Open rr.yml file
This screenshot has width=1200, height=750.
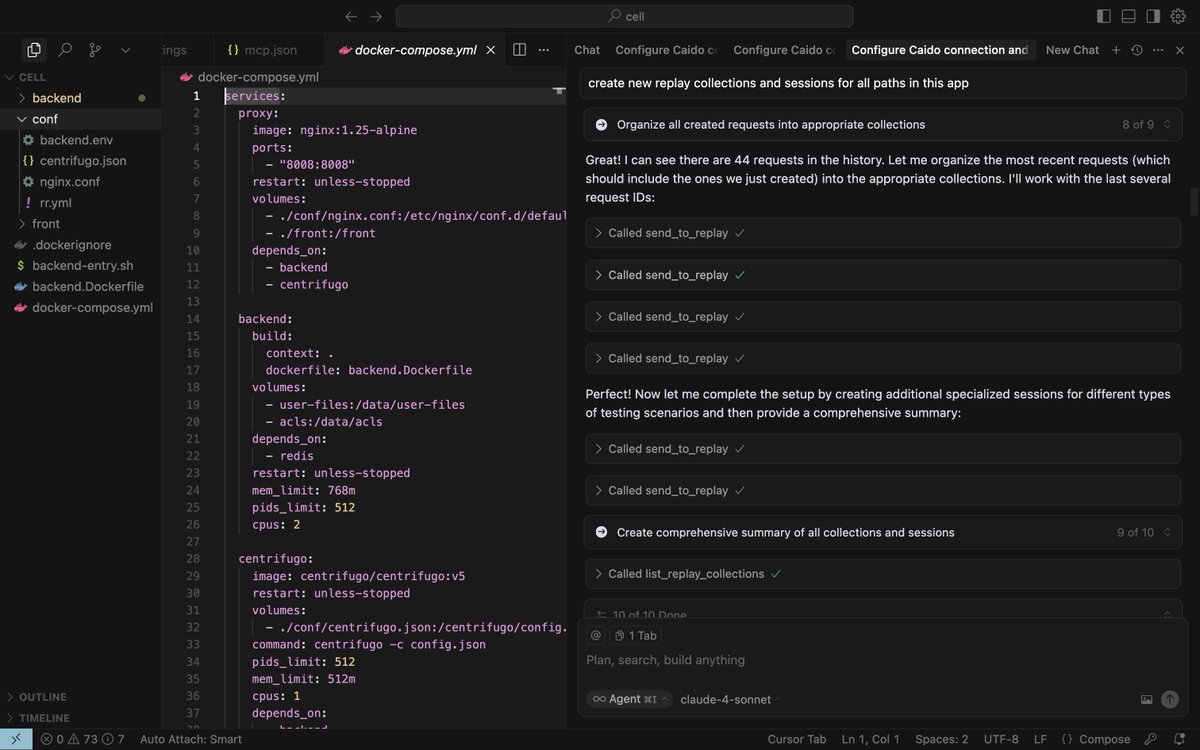(x=80, y=203)
